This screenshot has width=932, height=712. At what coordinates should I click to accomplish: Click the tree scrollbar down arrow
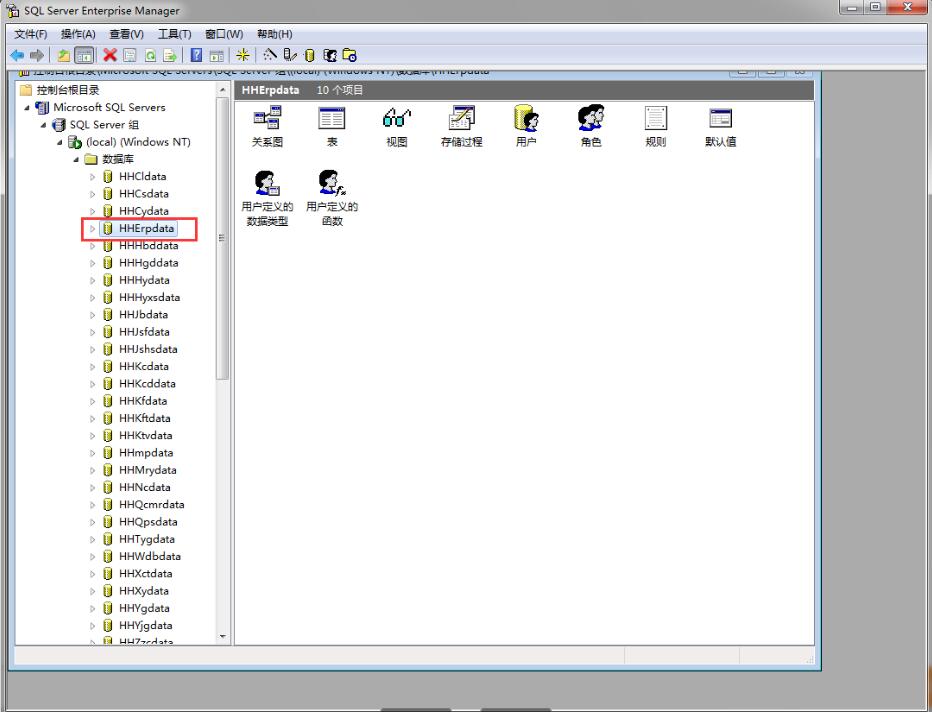pyautogui.click(x=222, y=637)
